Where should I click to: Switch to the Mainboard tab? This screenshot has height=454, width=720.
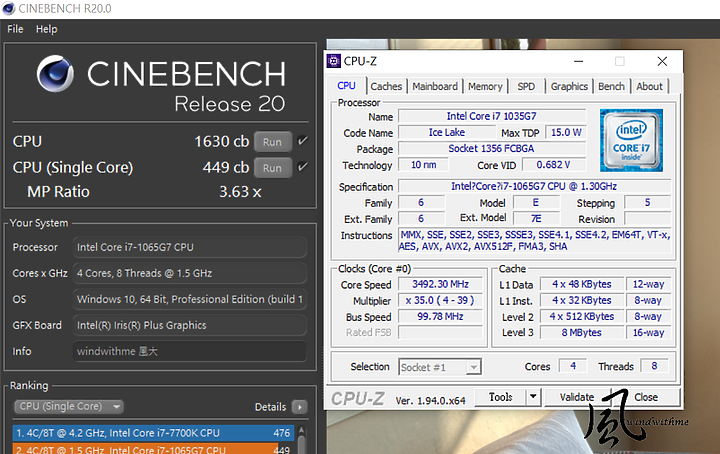click(435, 86)
